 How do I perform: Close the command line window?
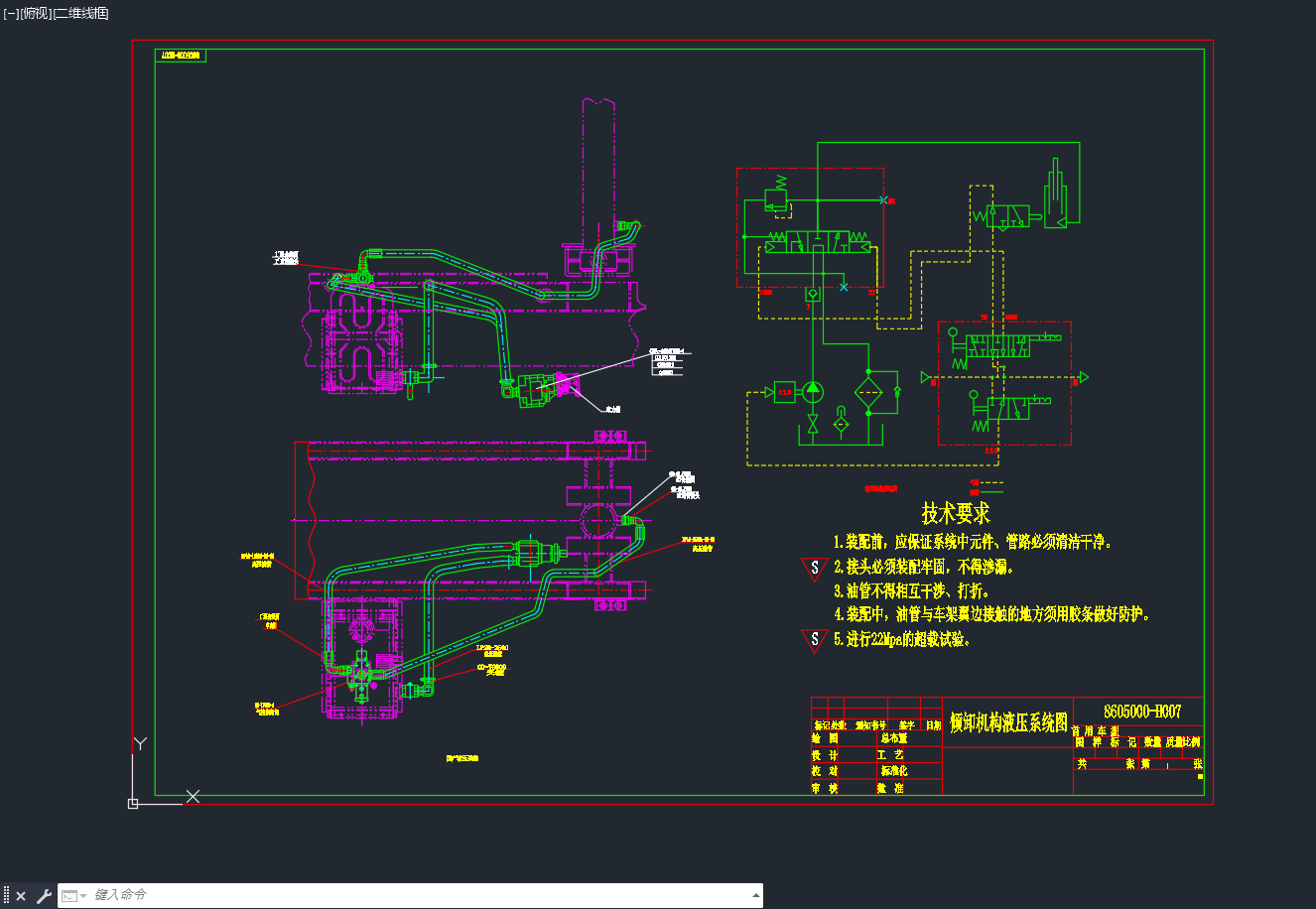21,896
